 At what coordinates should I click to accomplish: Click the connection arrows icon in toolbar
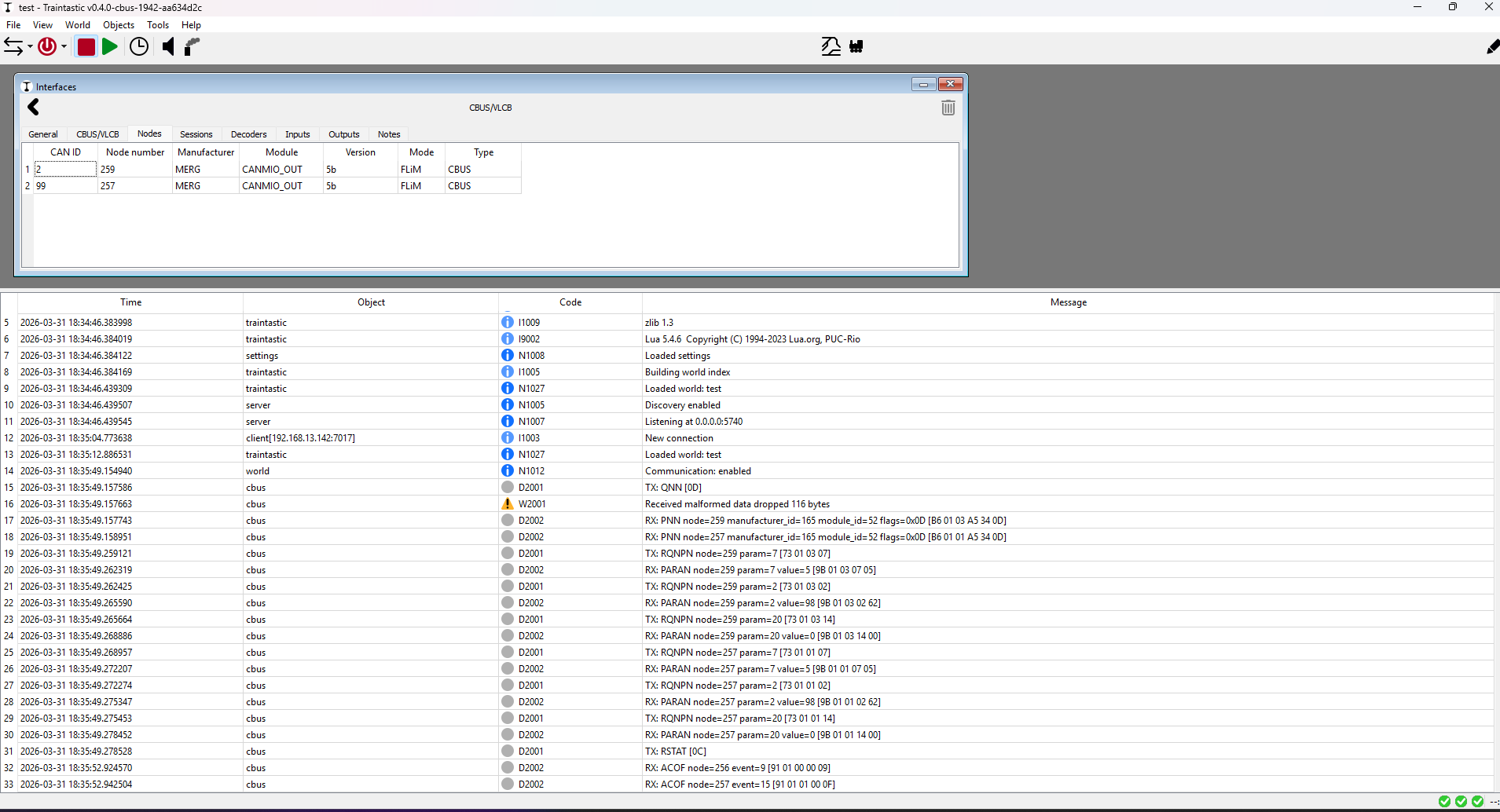click(13, 46)
